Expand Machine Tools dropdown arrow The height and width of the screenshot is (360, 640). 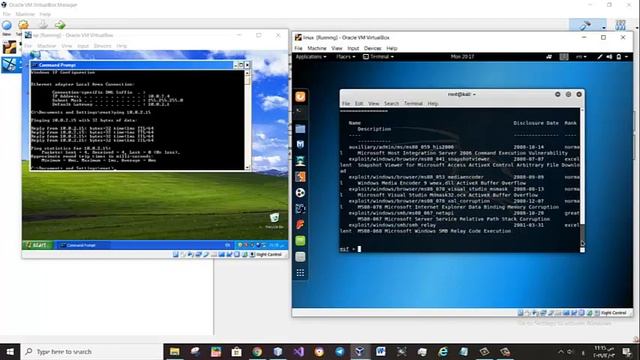603,27
